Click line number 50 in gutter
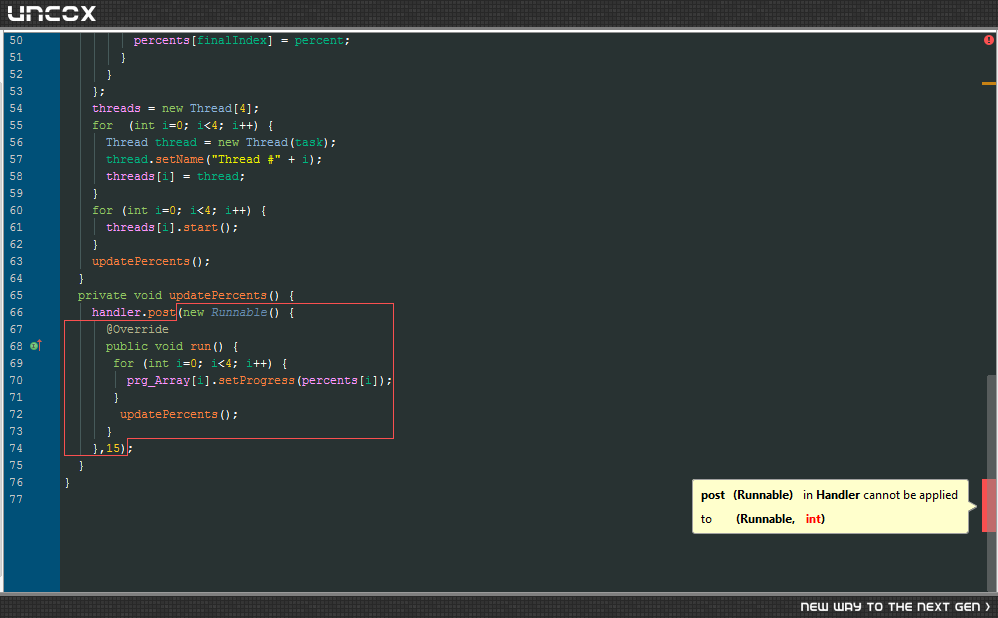 (x=16, y=40)
